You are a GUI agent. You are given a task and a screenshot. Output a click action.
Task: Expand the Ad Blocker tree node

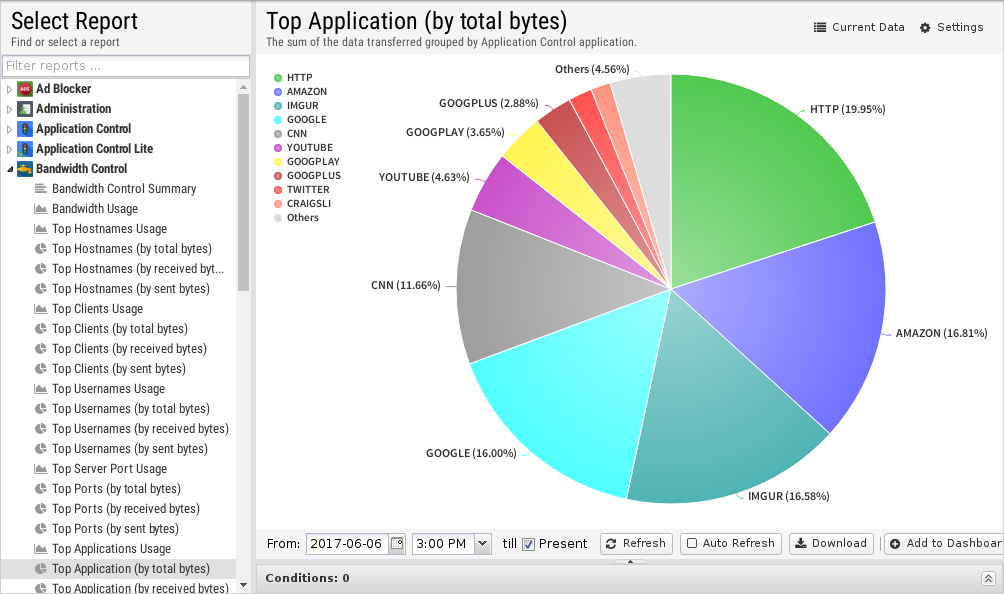click(9, 89)
